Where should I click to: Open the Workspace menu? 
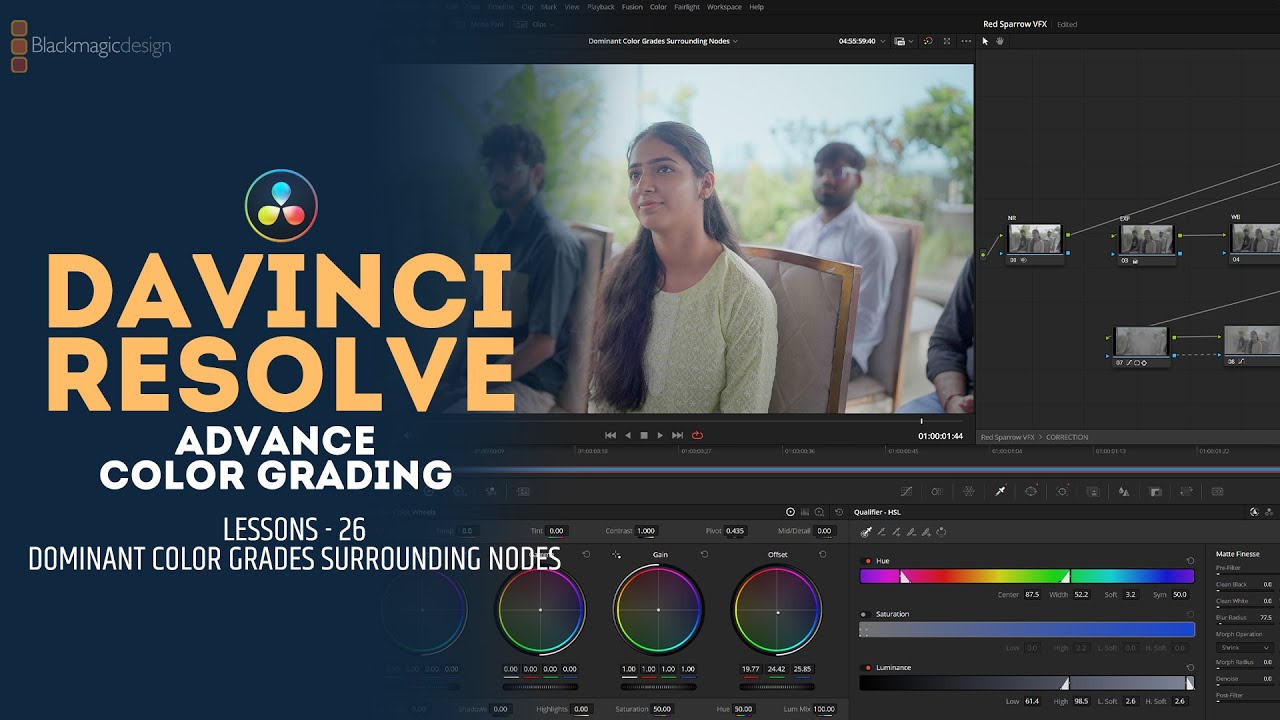click(x=724, y=7)
